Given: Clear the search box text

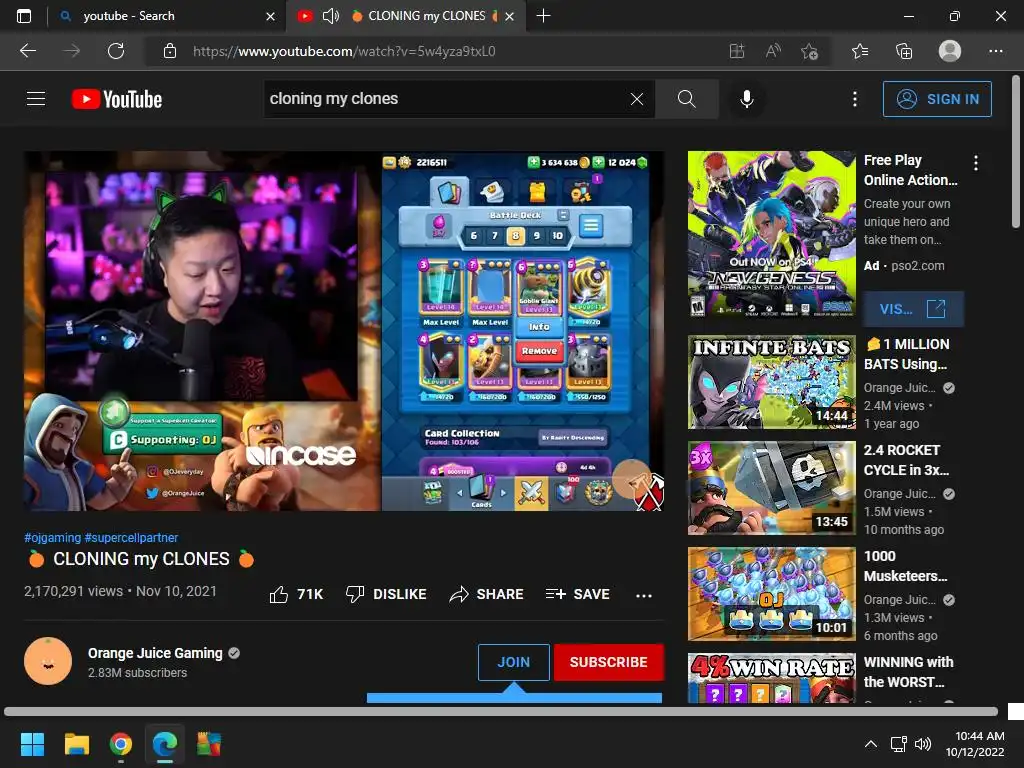Looking at the screenshot, I should [637, 99].
